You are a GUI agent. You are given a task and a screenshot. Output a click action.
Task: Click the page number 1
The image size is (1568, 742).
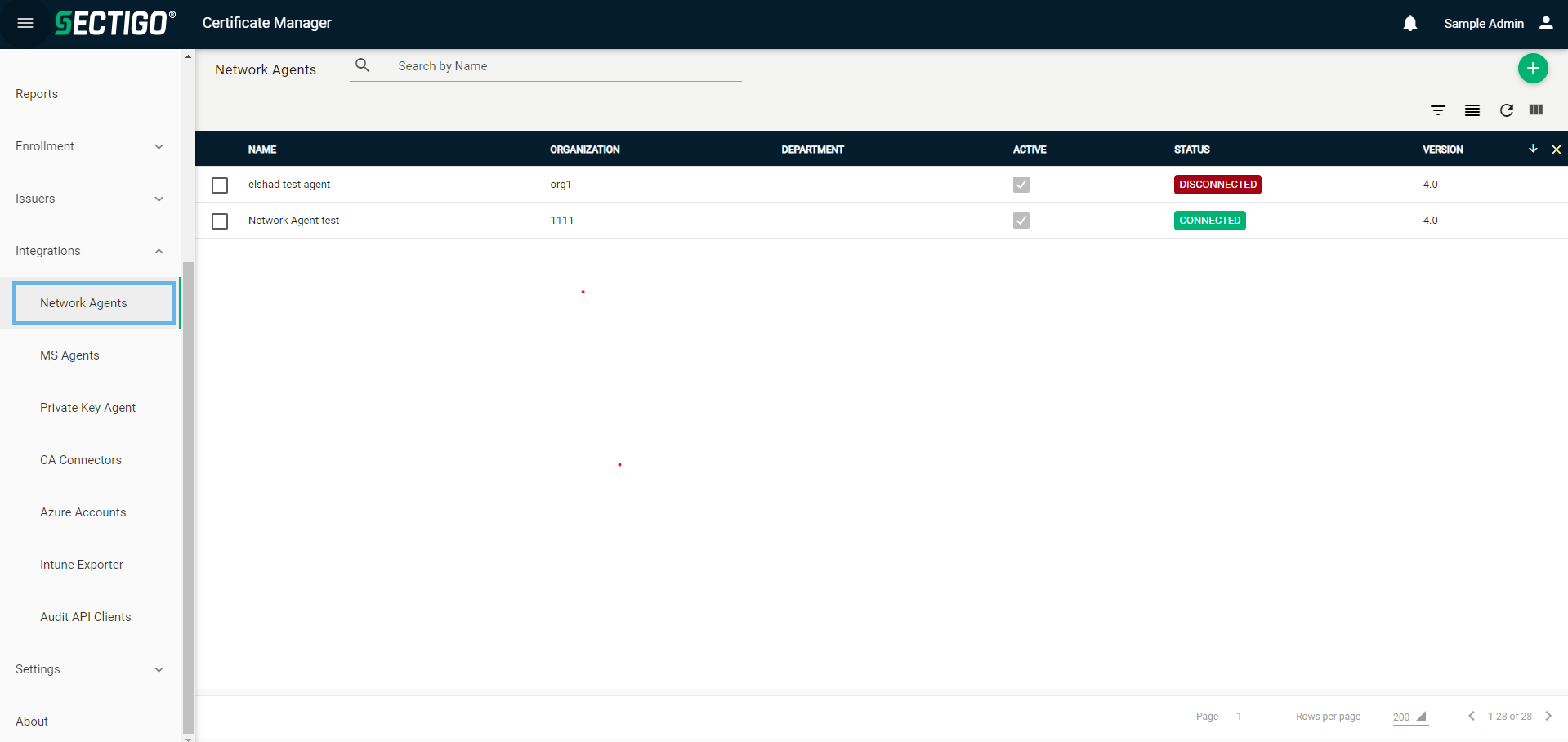click(1239, 717)
